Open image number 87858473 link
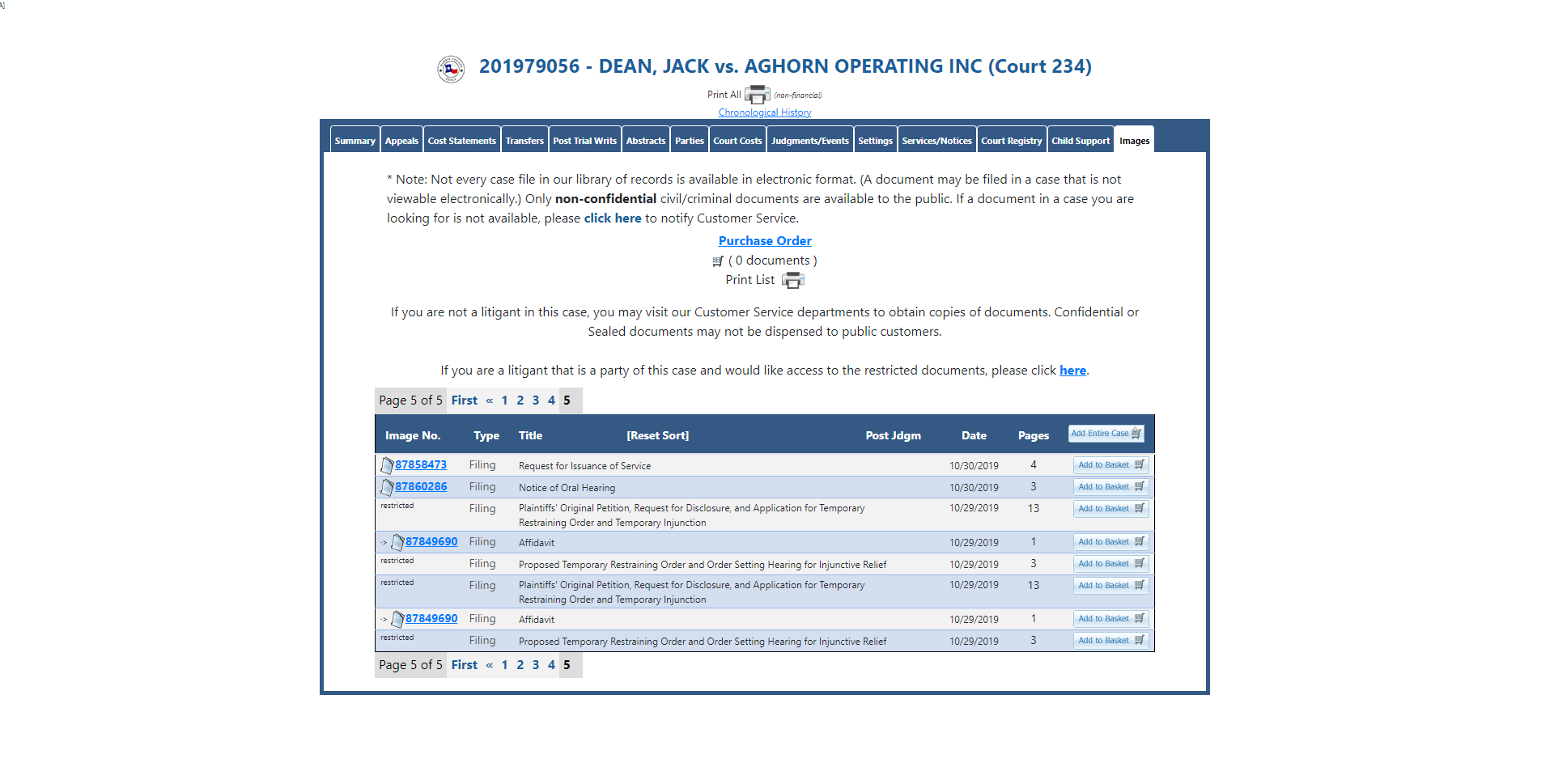 (421, 465)
